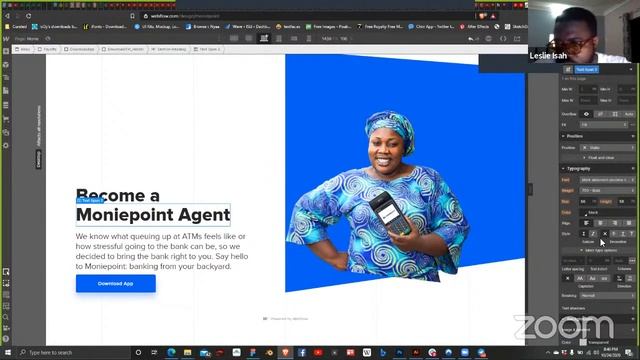Click the Download App button
Screen dimensions: 640x360
click(116, 284)
